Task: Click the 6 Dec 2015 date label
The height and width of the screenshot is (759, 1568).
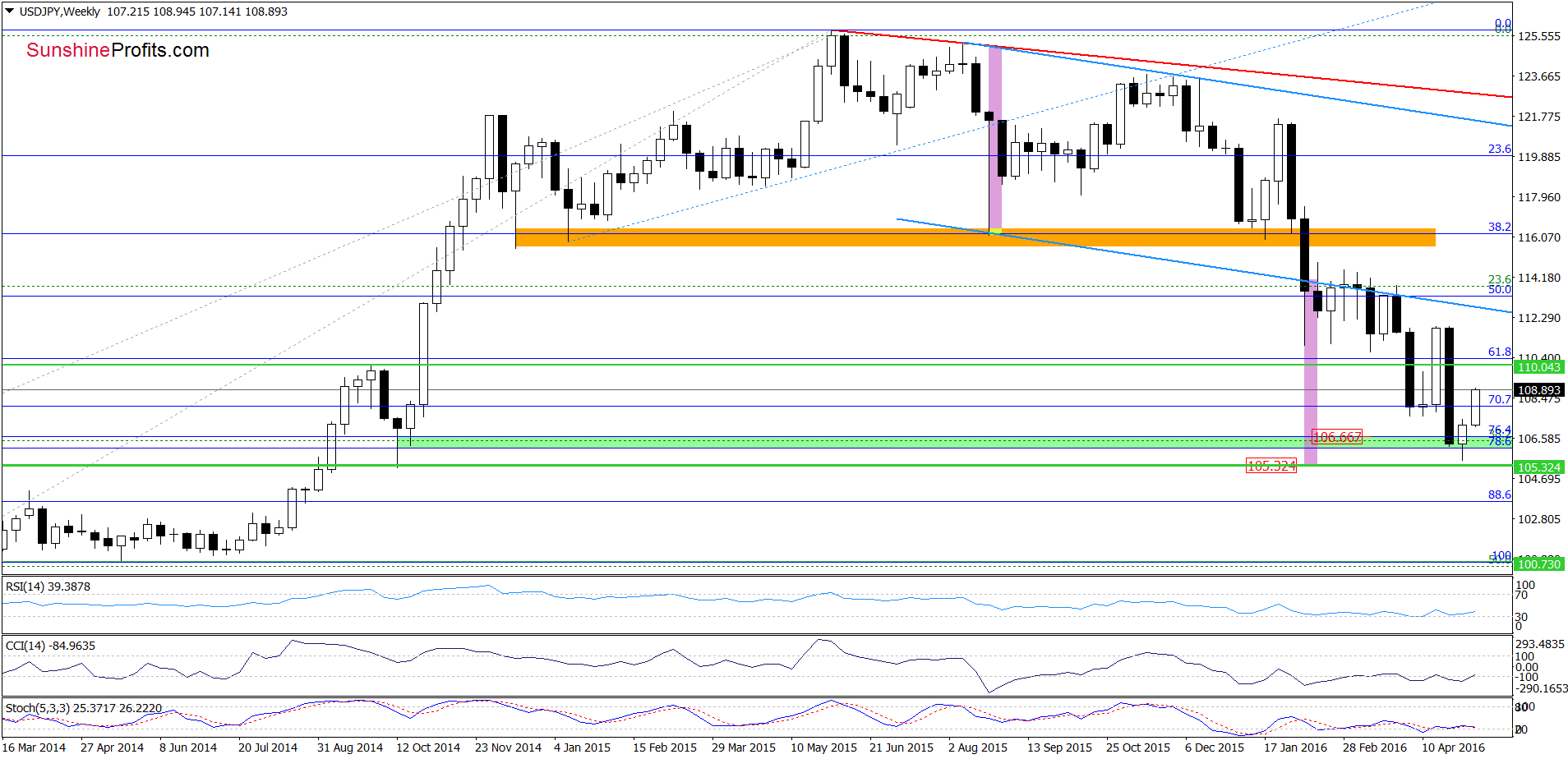Action: coord(1215,747)
